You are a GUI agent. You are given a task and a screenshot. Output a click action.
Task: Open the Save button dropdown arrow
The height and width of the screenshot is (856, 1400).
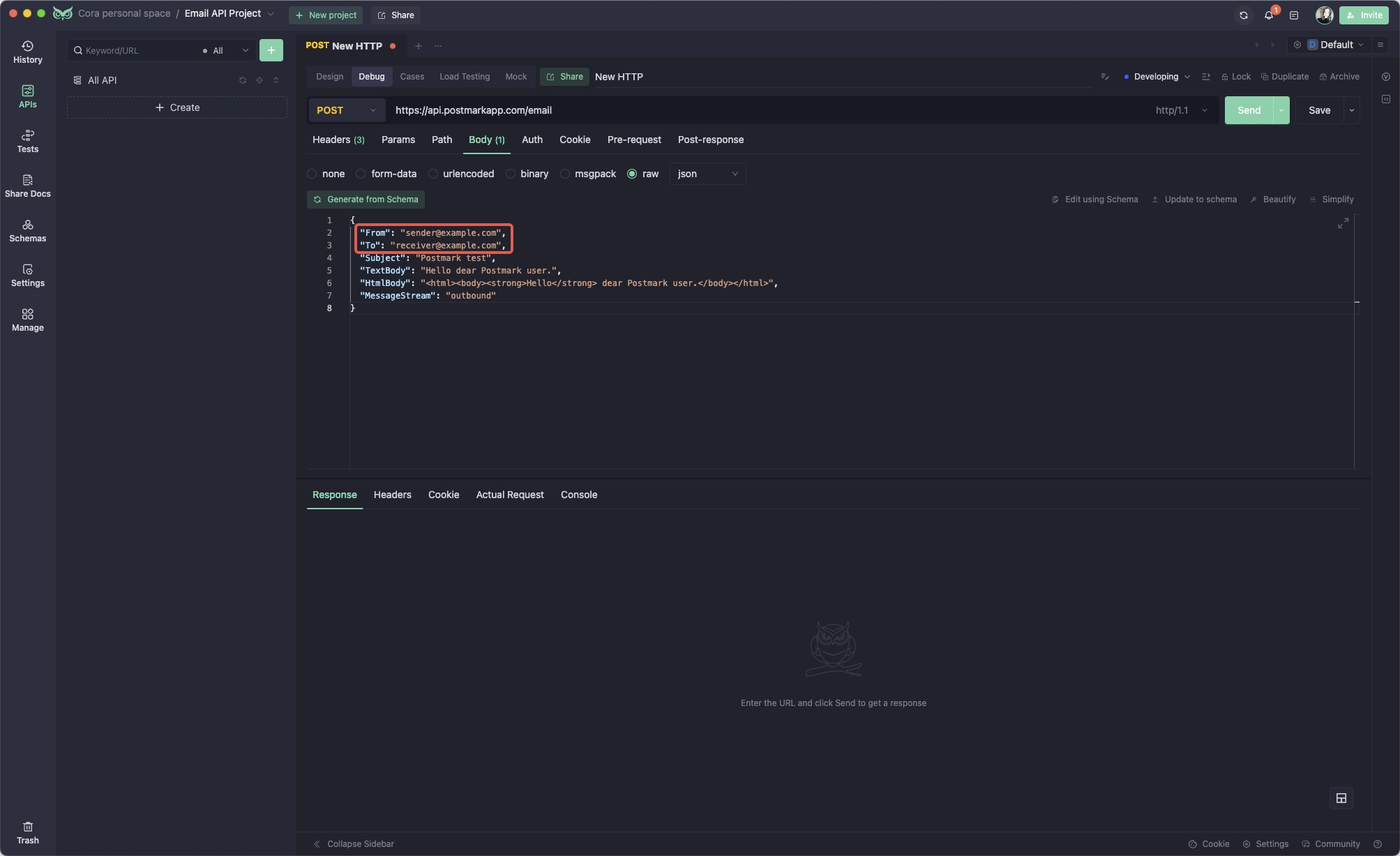[x=1352, y=110]
